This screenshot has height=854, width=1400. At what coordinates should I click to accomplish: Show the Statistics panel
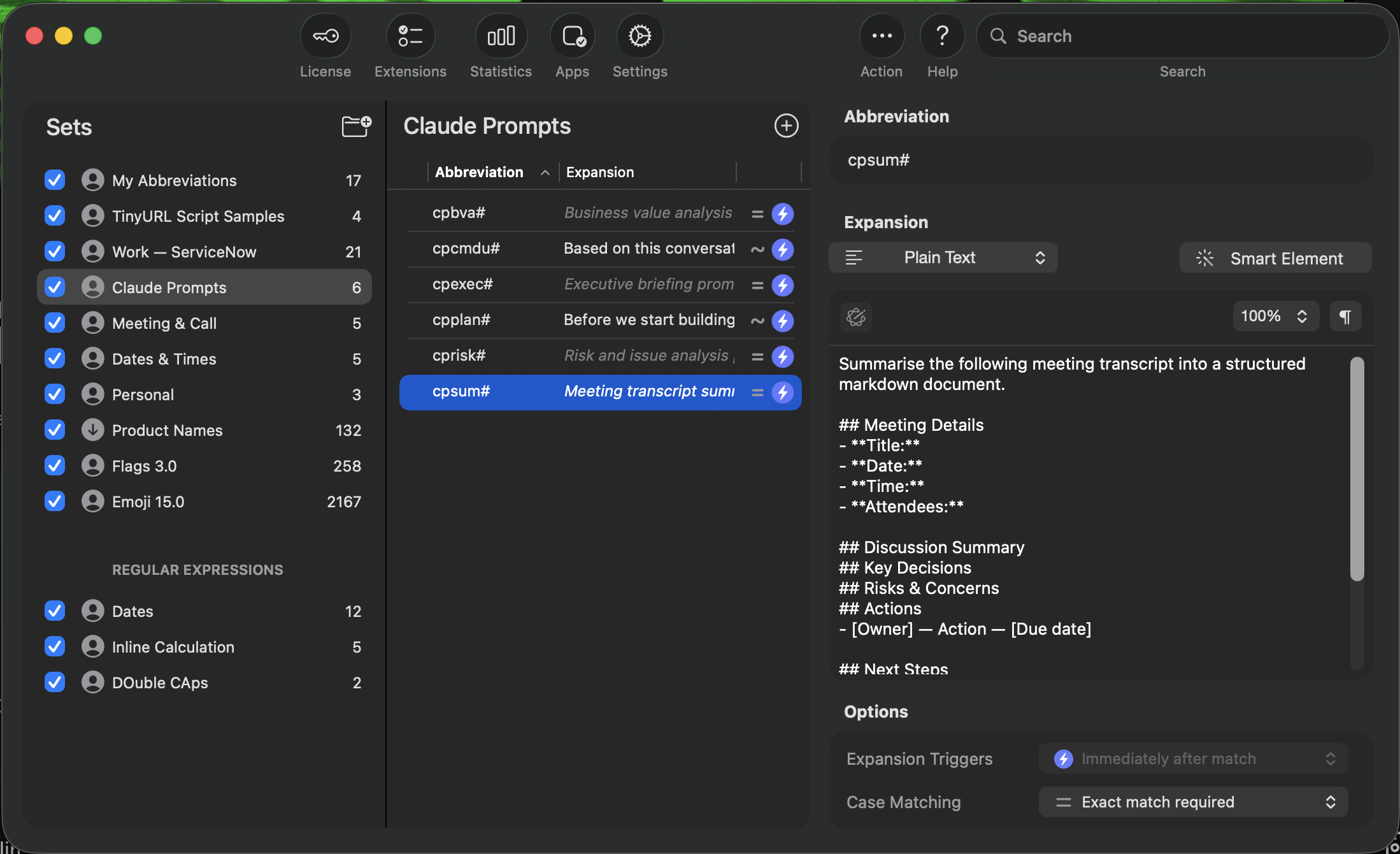coord(501,36)
